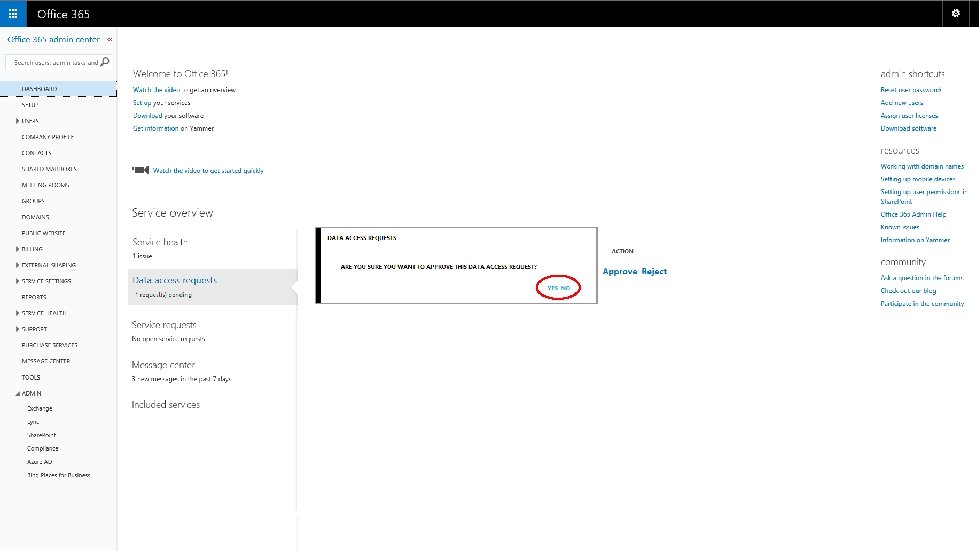Open Domains in left navigation
This screenshot has height=551, width=979.
36,217
